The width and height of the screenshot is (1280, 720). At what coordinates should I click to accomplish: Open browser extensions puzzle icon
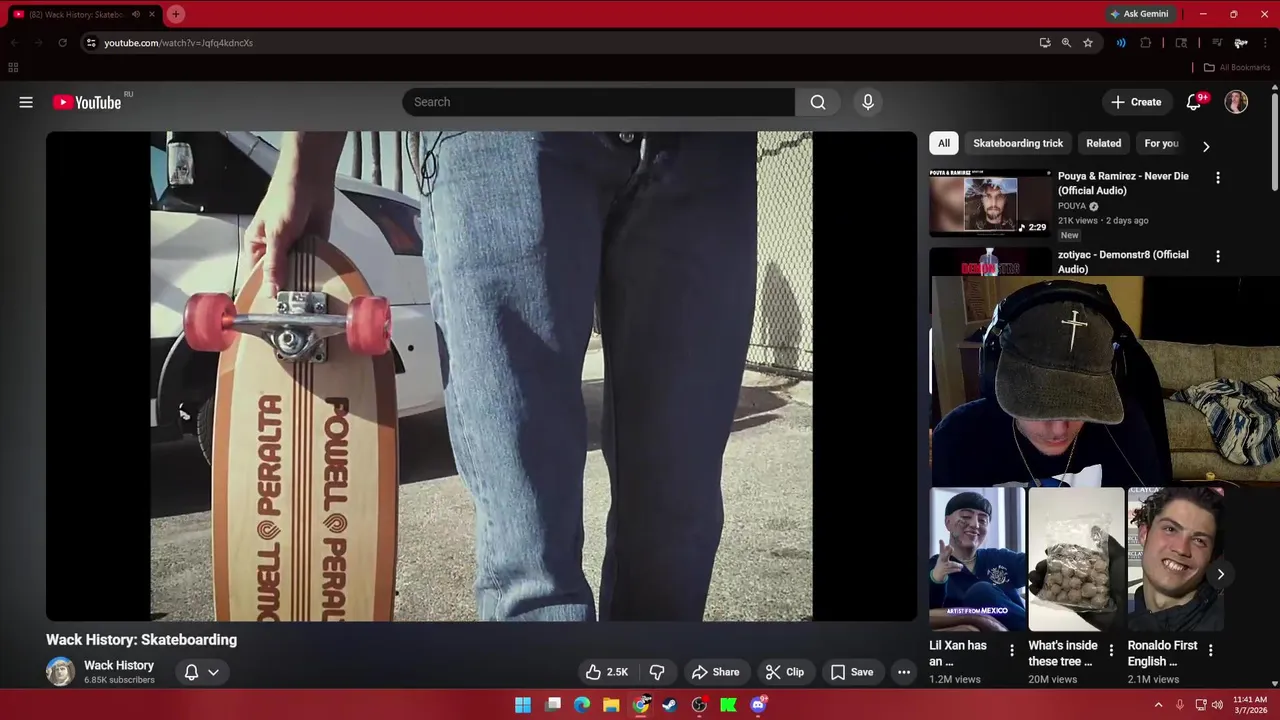(1146, 43)
